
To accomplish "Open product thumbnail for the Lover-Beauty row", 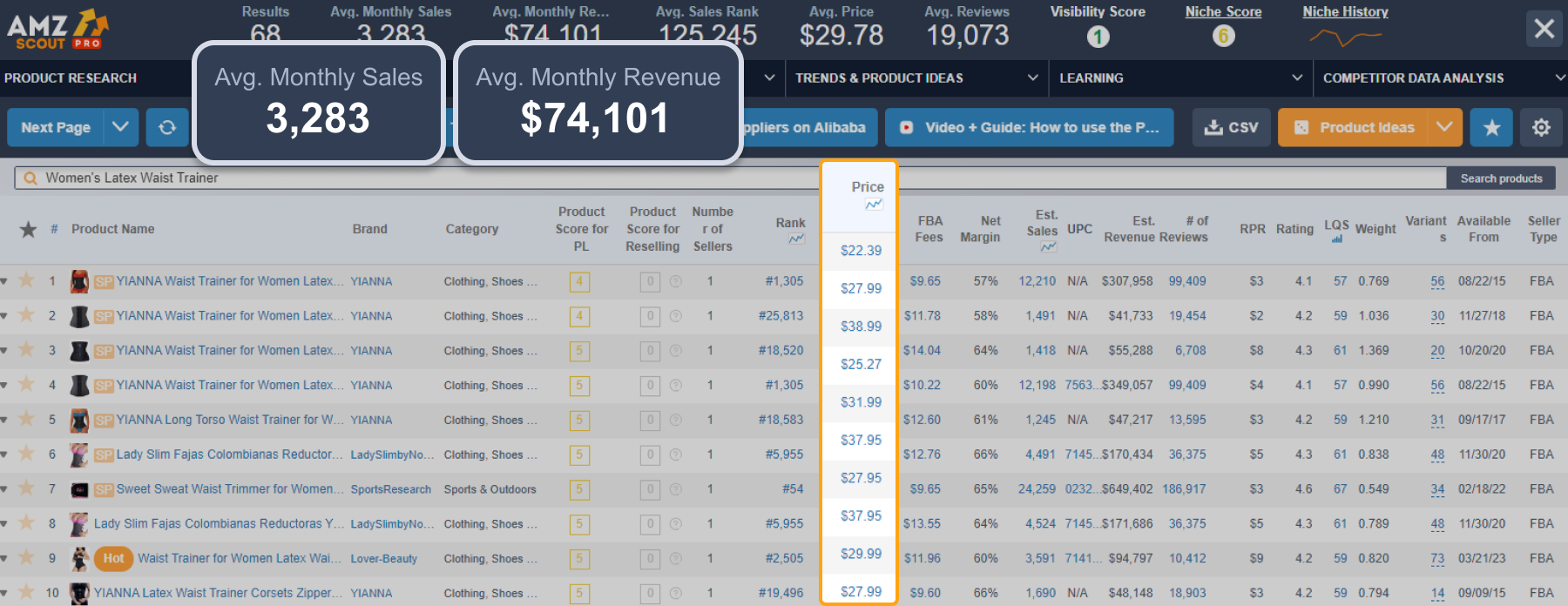I will tap(79, 558).
